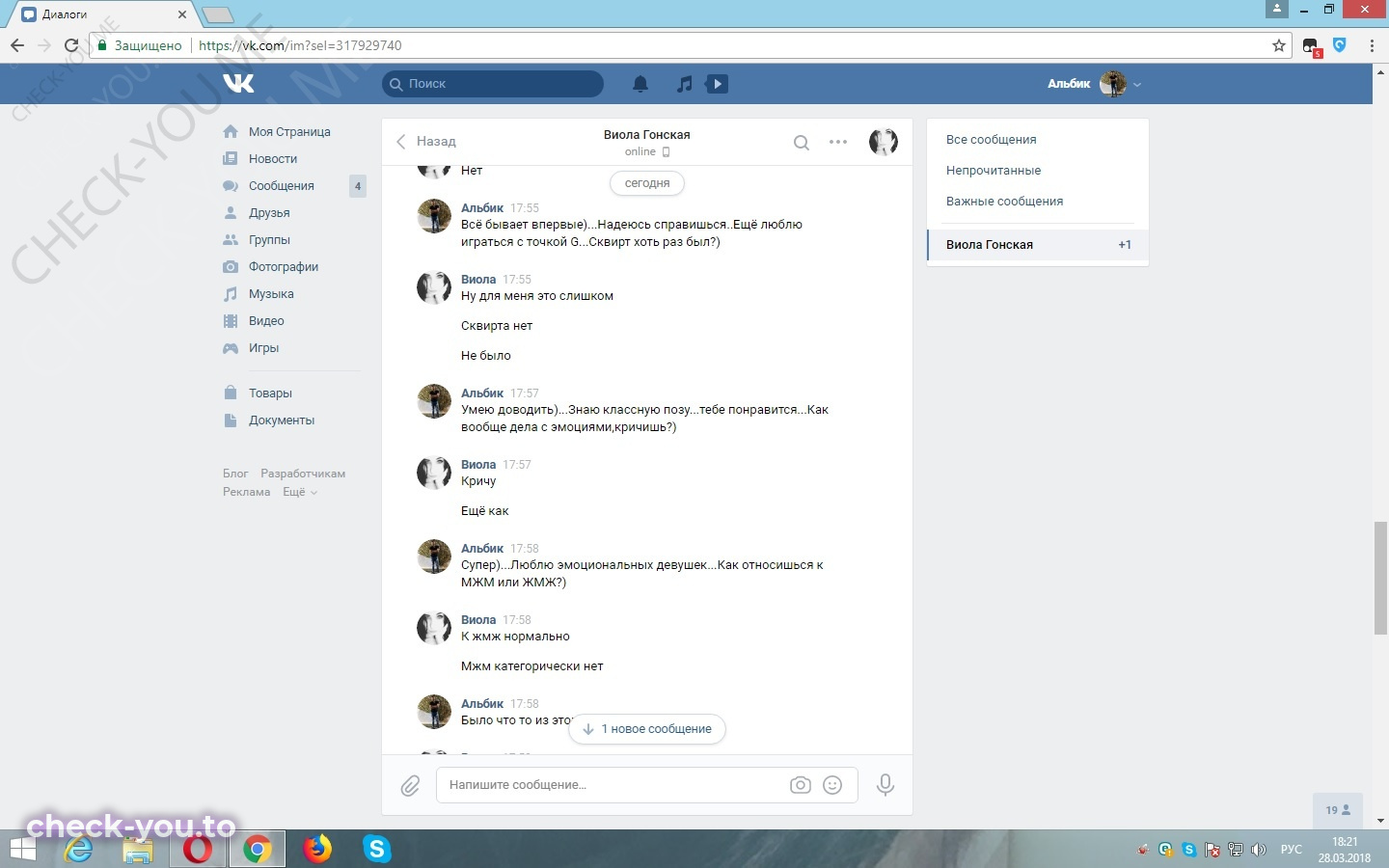Open Firefox from the taskbar
This screenshot has height=868, width=1389.
click(316, 849)
